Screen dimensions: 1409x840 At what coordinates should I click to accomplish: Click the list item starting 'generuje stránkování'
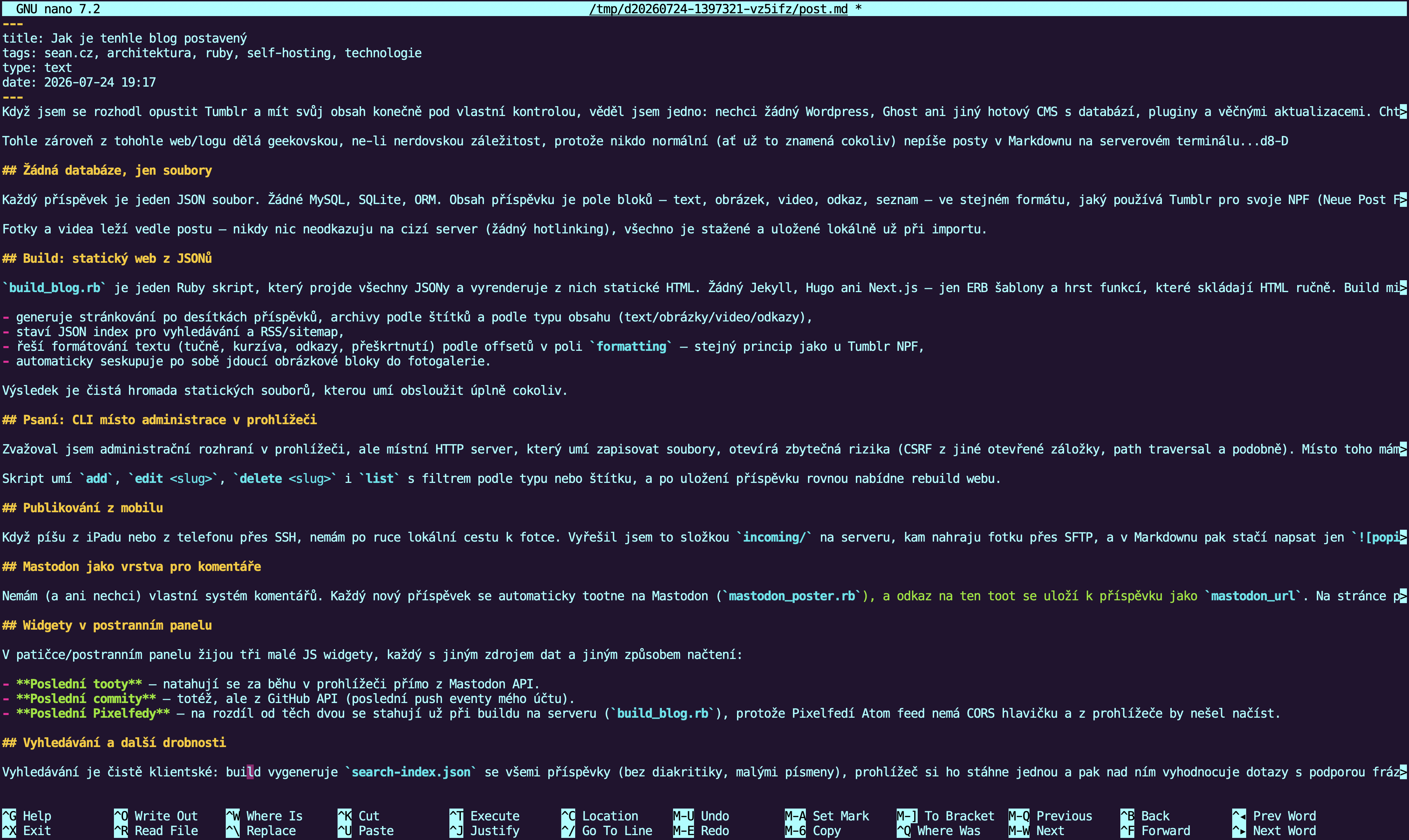[x=407, y=317]
